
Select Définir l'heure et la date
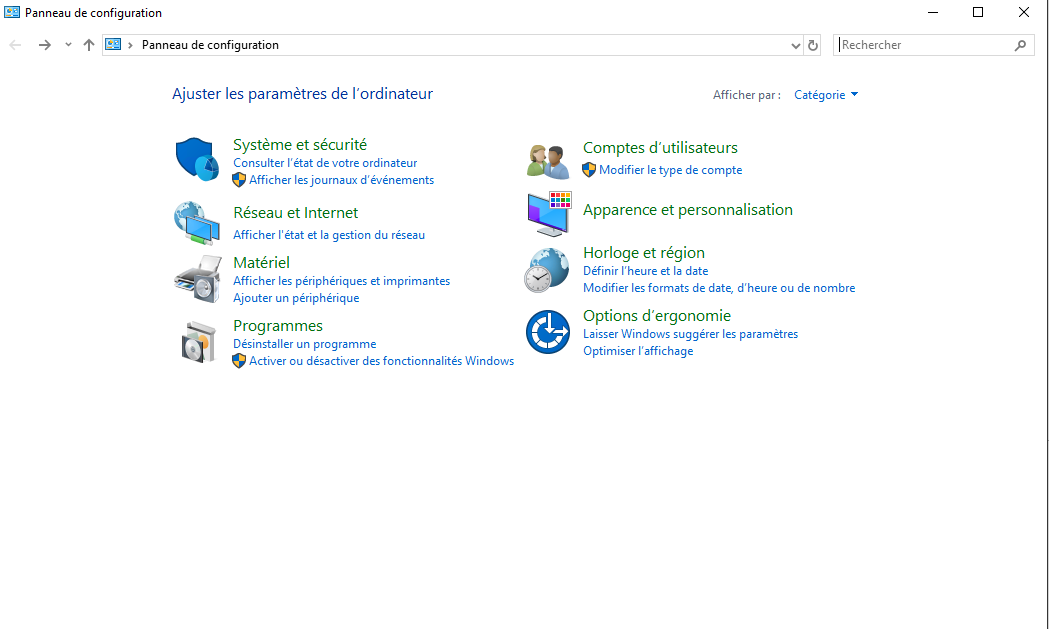(x=645, y=271)
